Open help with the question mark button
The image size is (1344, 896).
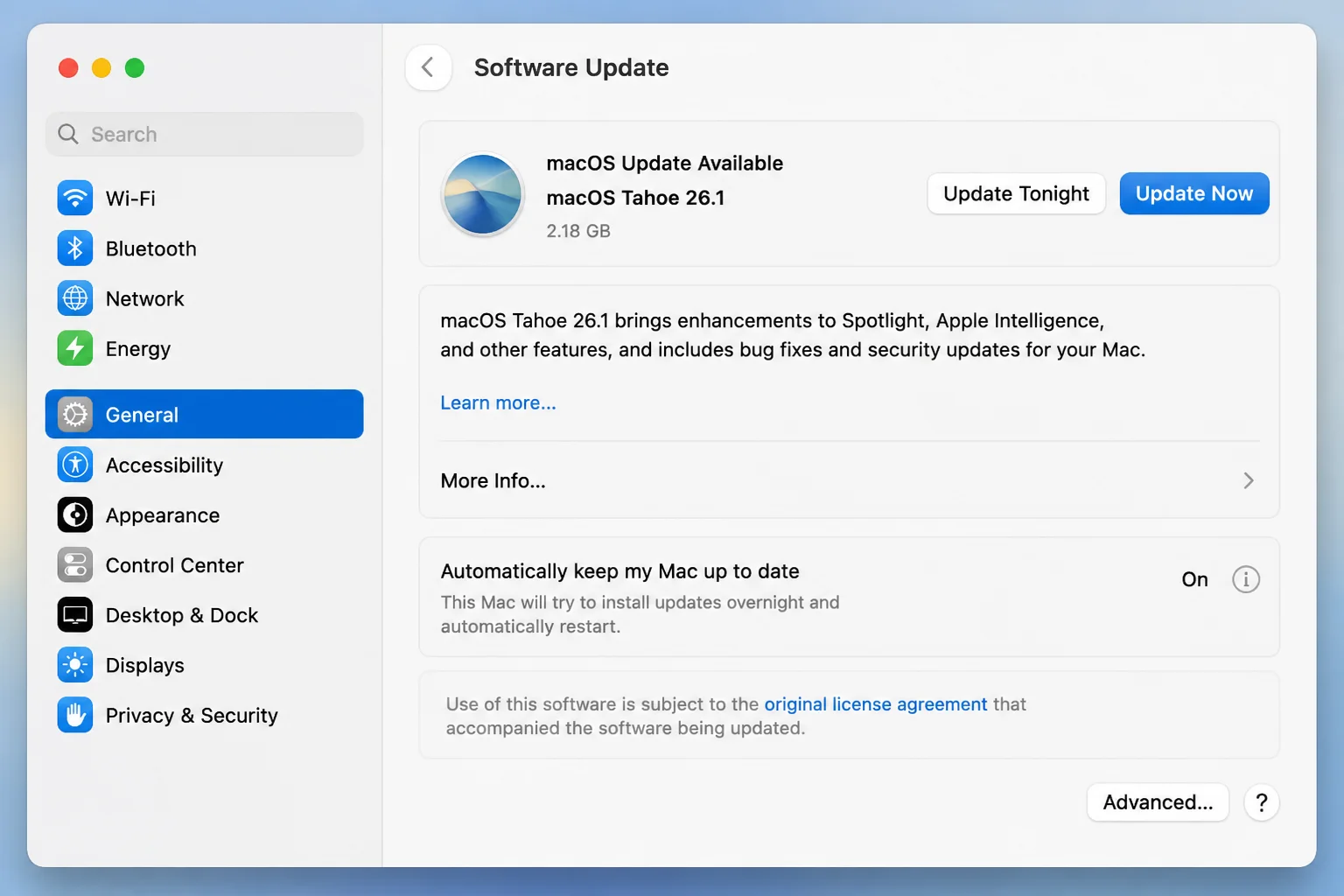tap(1262, 802)
